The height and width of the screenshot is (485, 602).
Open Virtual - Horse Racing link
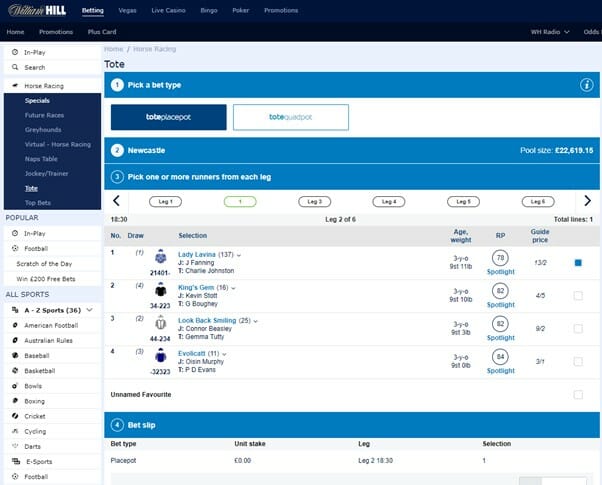tap(58, 144)
